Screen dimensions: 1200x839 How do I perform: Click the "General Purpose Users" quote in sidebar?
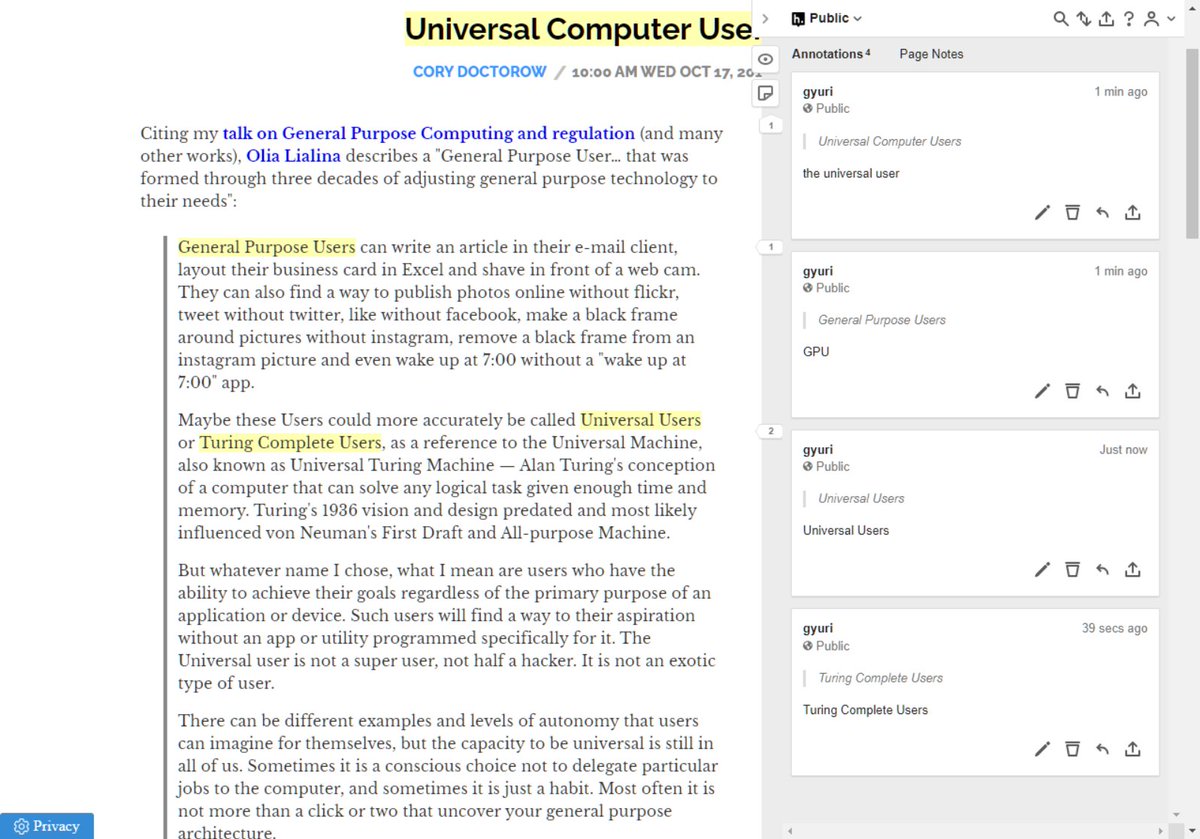click(x=881, y=320)
